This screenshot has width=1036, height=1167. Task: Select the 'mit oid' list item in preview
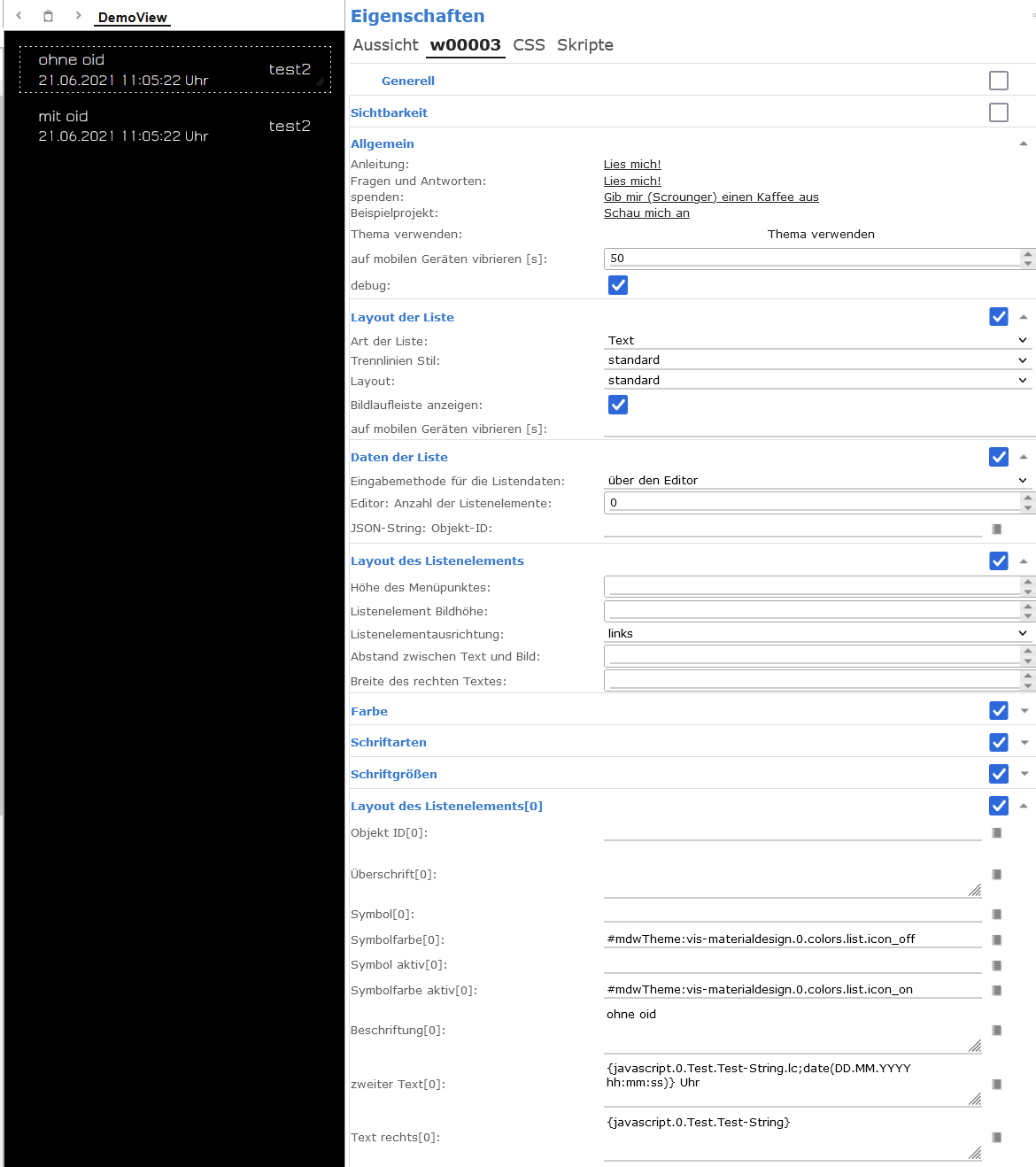click(175, 126)
